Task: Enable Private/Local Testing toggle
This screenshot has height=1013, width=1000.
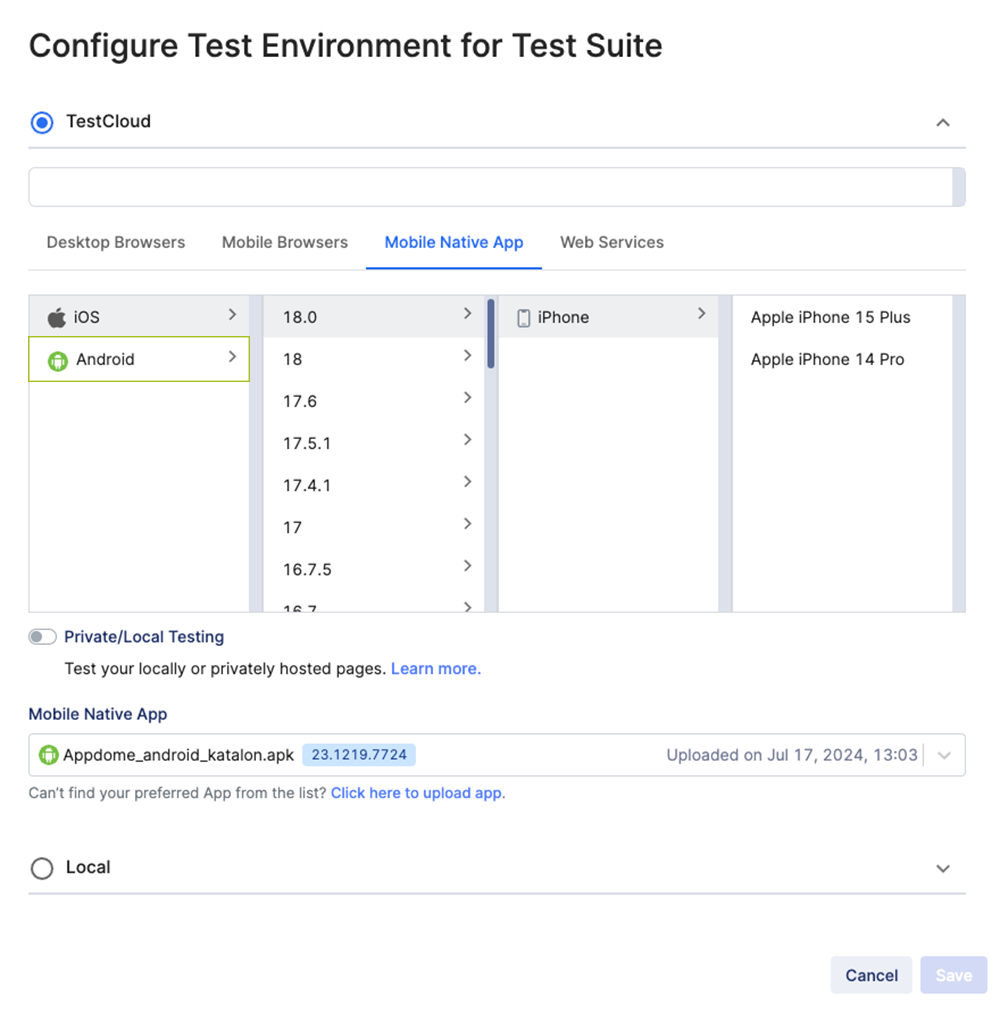Action: 42,636
